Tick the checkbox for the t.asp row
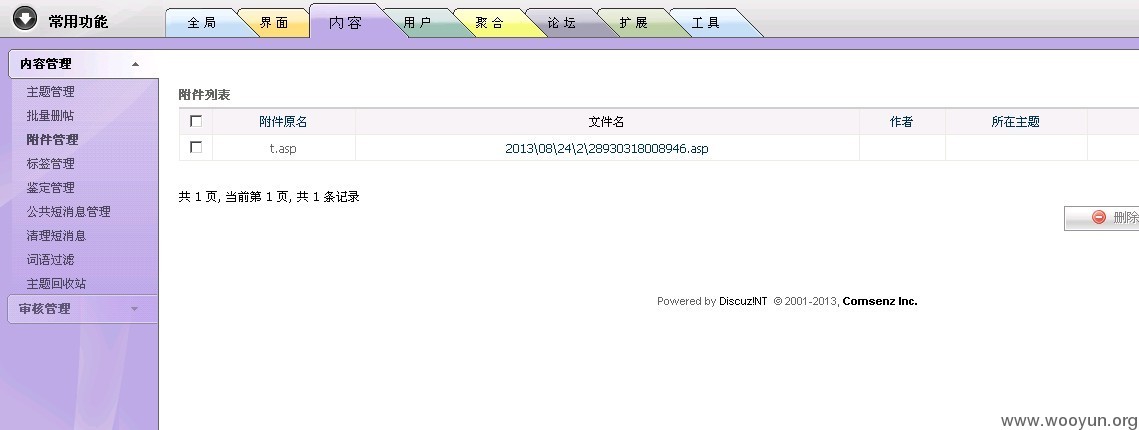Screen dimensions: 1139x430 click(x=195, y=147)
